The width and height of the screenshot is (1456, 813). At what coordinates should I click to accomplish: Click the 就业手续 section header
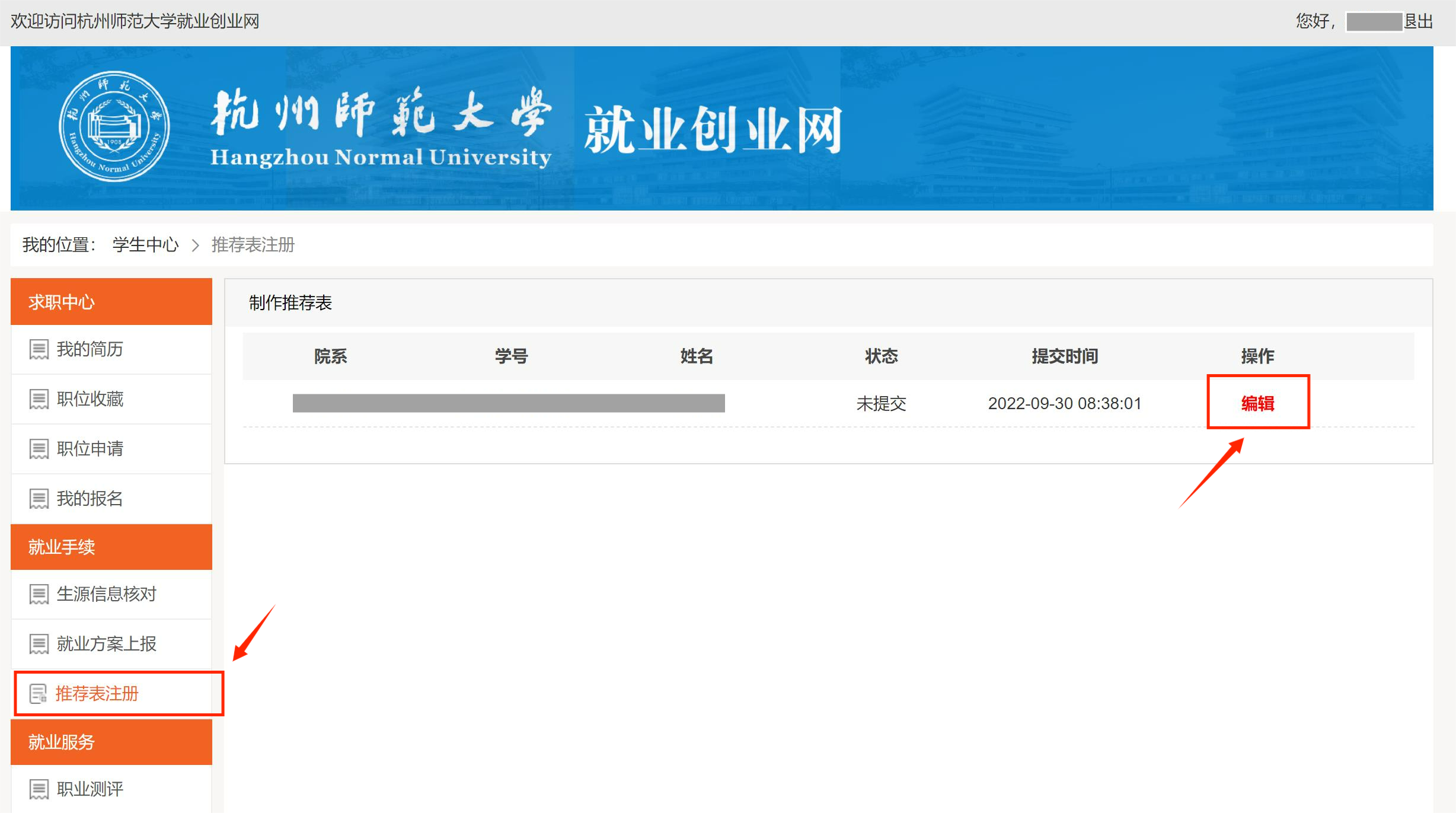click(111, 547)
